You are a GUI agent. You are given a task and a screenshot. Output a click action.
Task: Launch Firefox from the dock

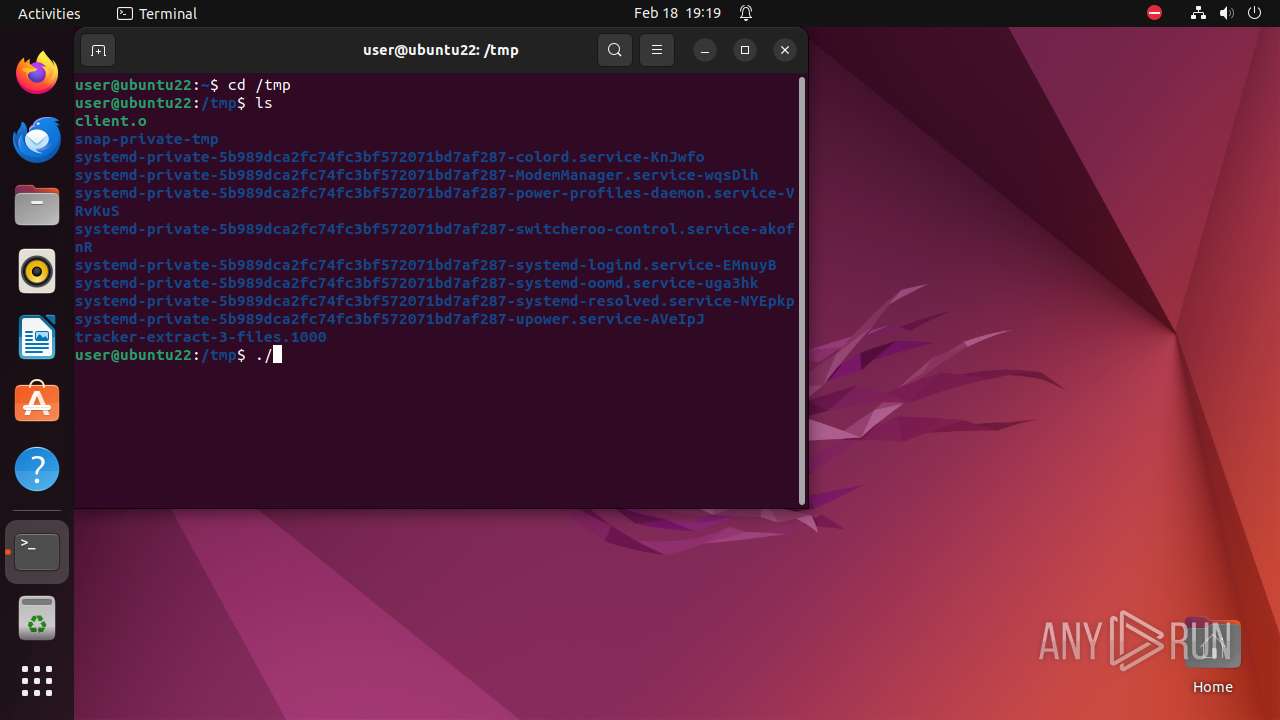pyautogui.click(x=37, y=74)
